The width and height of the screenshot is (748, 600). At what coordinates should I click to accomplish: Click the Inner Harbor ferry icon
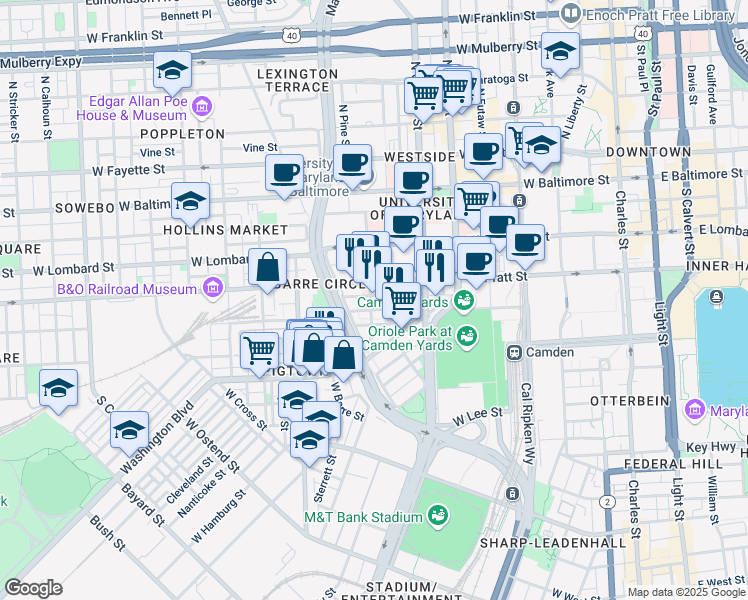pyautogui.click(x=716, y=296)
